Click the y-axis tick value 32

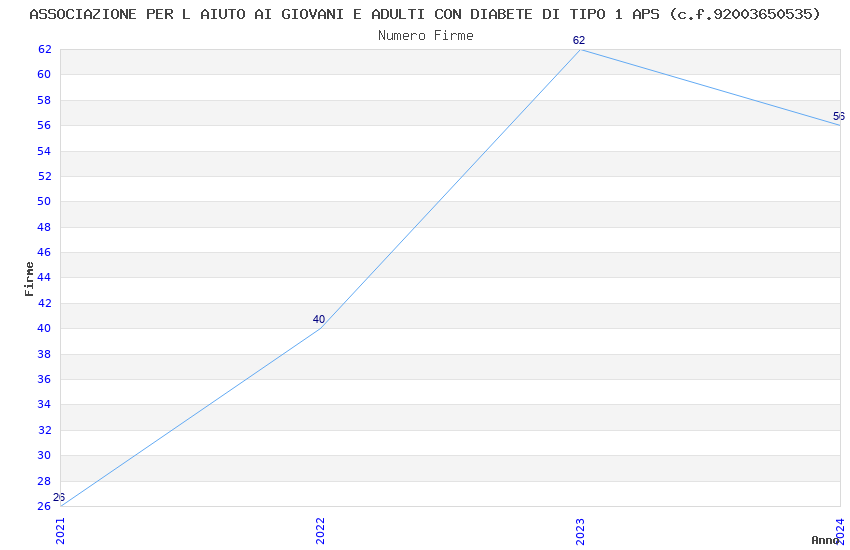click(44, 430)
